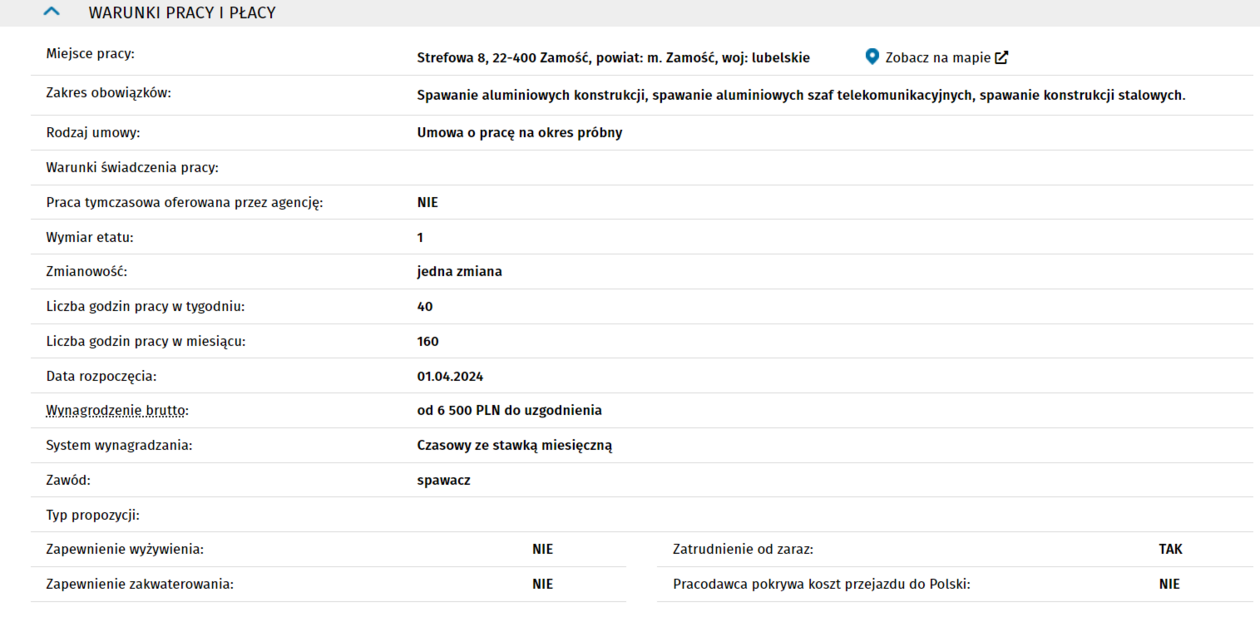1260x622 pixels.
Task: Click the Warunki pracy i płacy header title
Action: [x=182, y=13]
